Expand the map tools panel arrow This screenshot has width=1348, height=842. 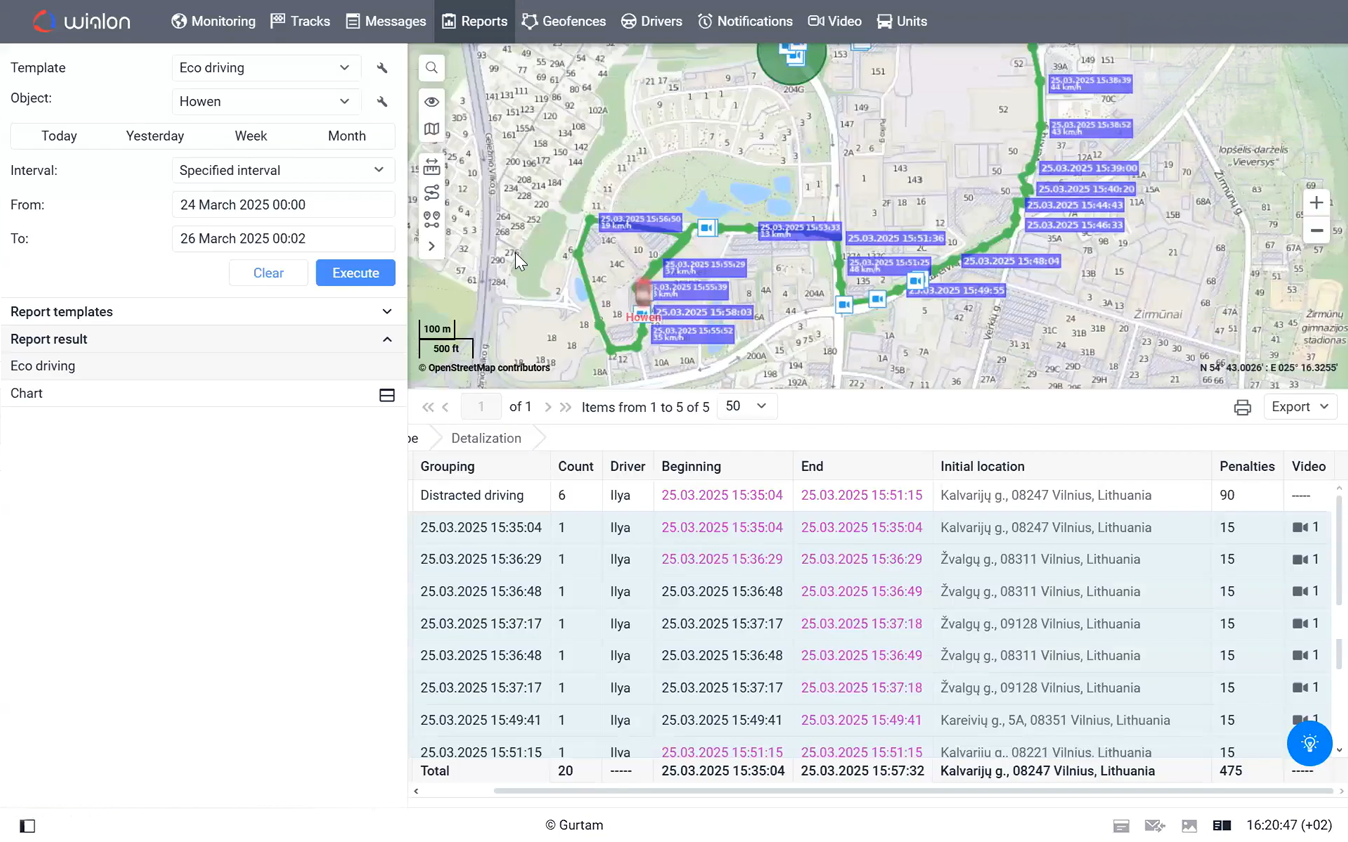pyautogui.click(x=431, y=246)
